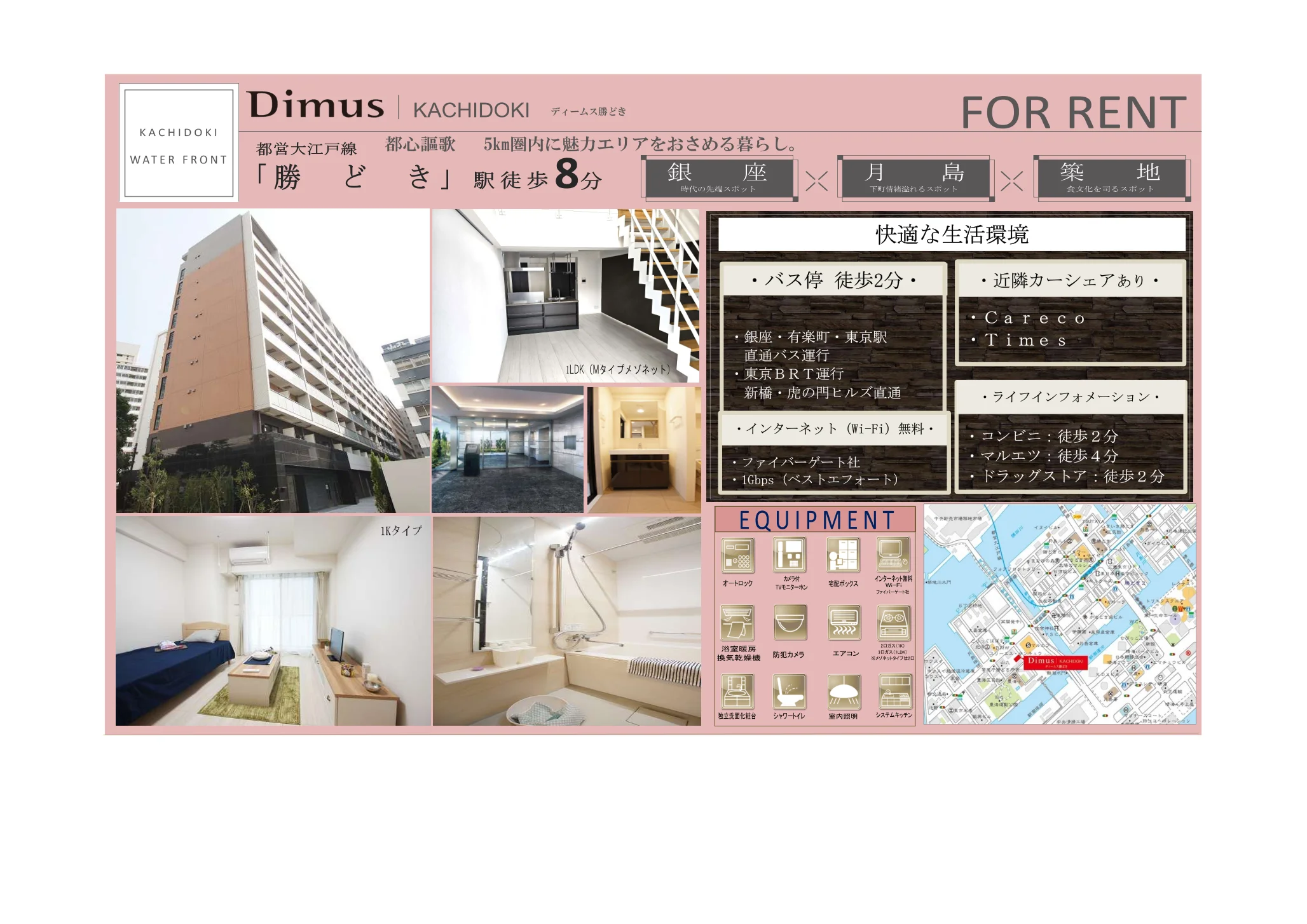The width and height of the screenshot is (1307, 924).
Task: Click the auto-lock (オートロック) equipment icon
Action: (x=738, y=555)
